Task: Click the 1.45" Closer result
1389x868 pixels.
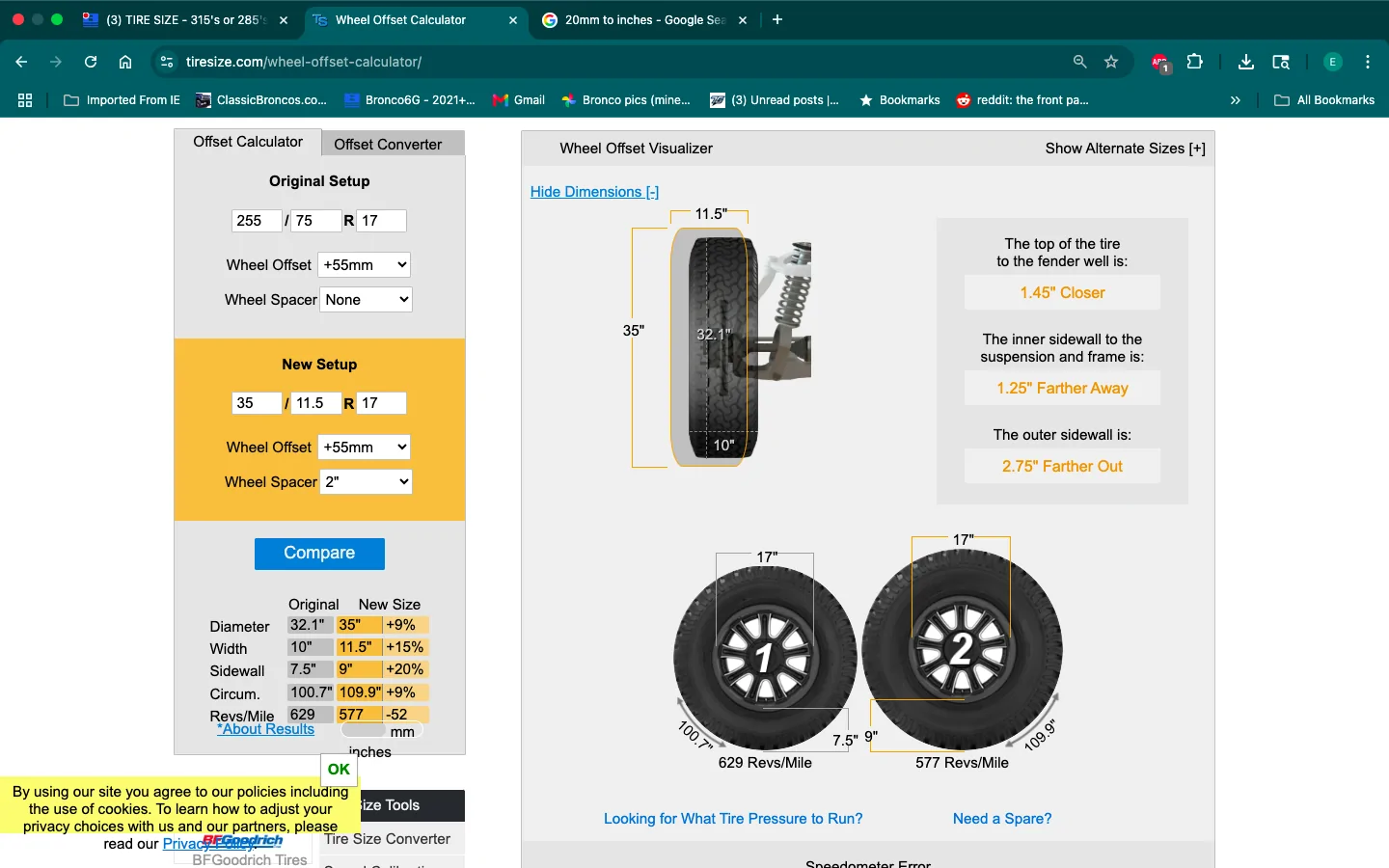Action: point(1062,293)
